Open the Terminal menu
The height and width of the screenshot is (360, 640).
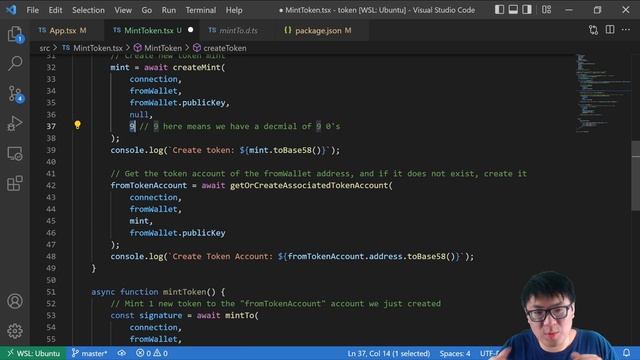click(x=201, y=10)
